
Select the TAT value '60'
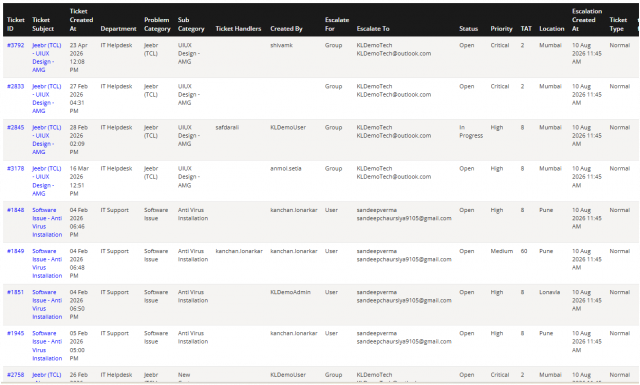pos(524,251)
